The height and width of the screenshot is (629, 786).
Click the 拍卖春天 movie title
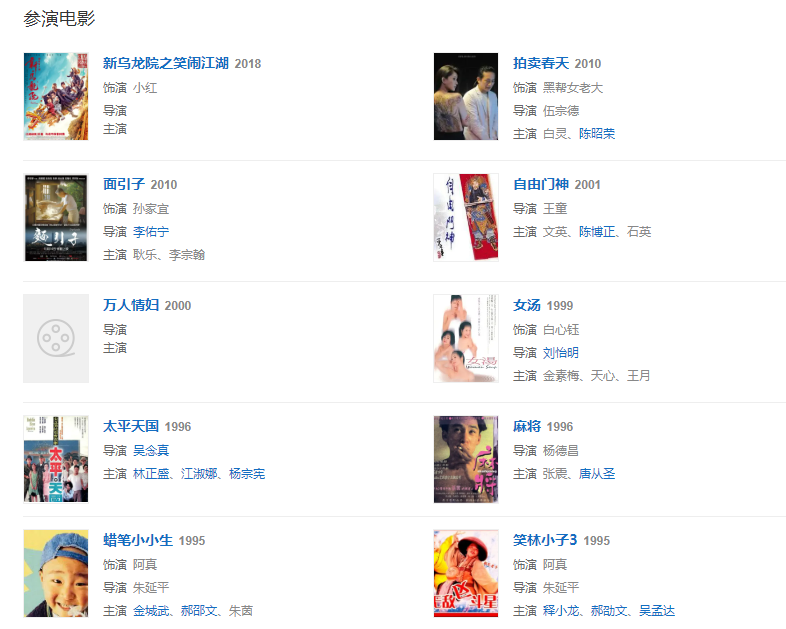pos(541,63)
